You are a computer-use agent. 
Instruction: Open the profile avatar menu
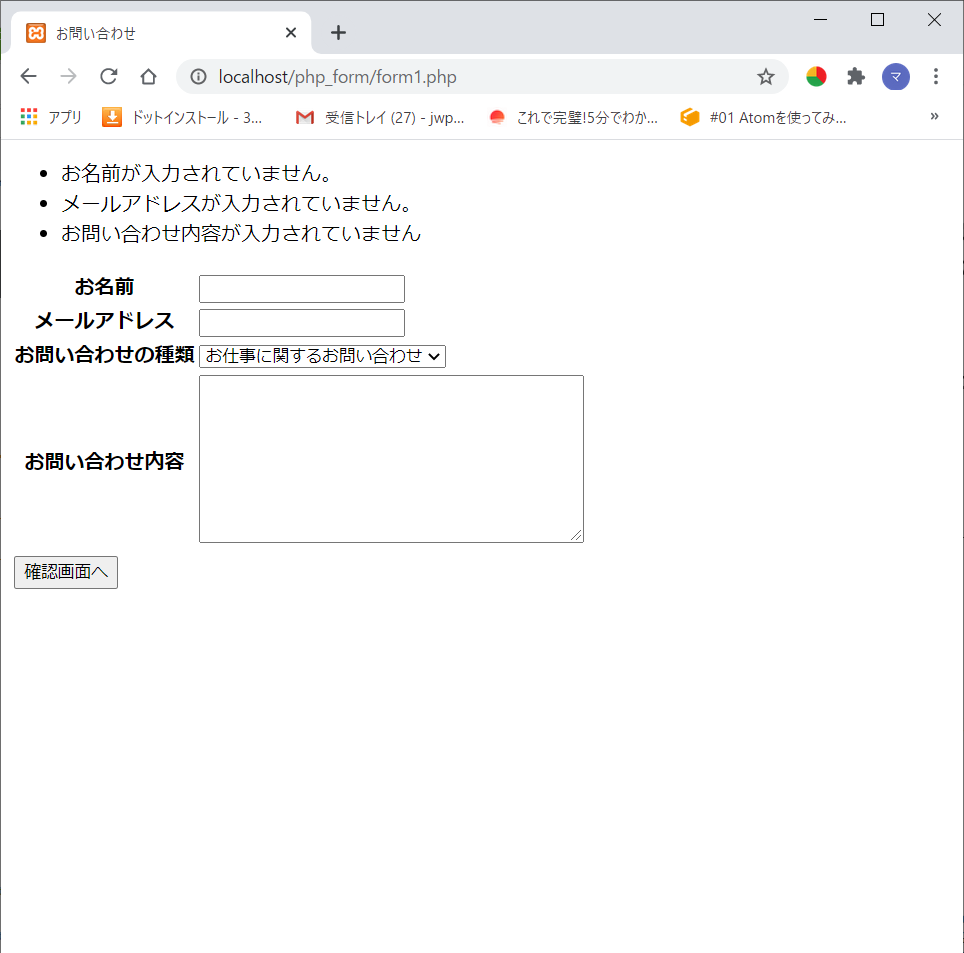click(x=896, y=76)
